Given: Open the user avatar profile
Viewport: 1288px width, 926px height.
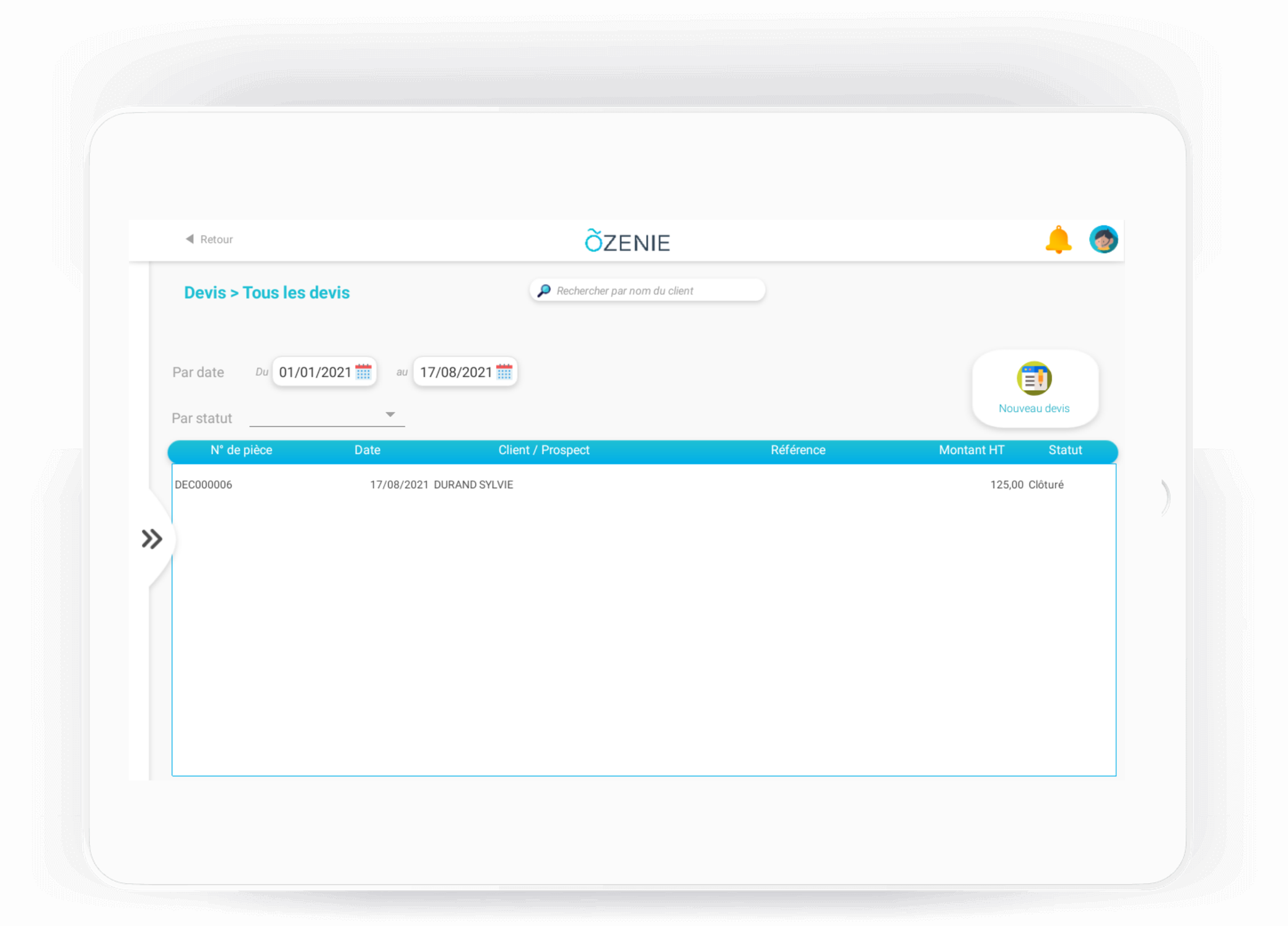Looking at the screenshot, I should point(1103,239).
